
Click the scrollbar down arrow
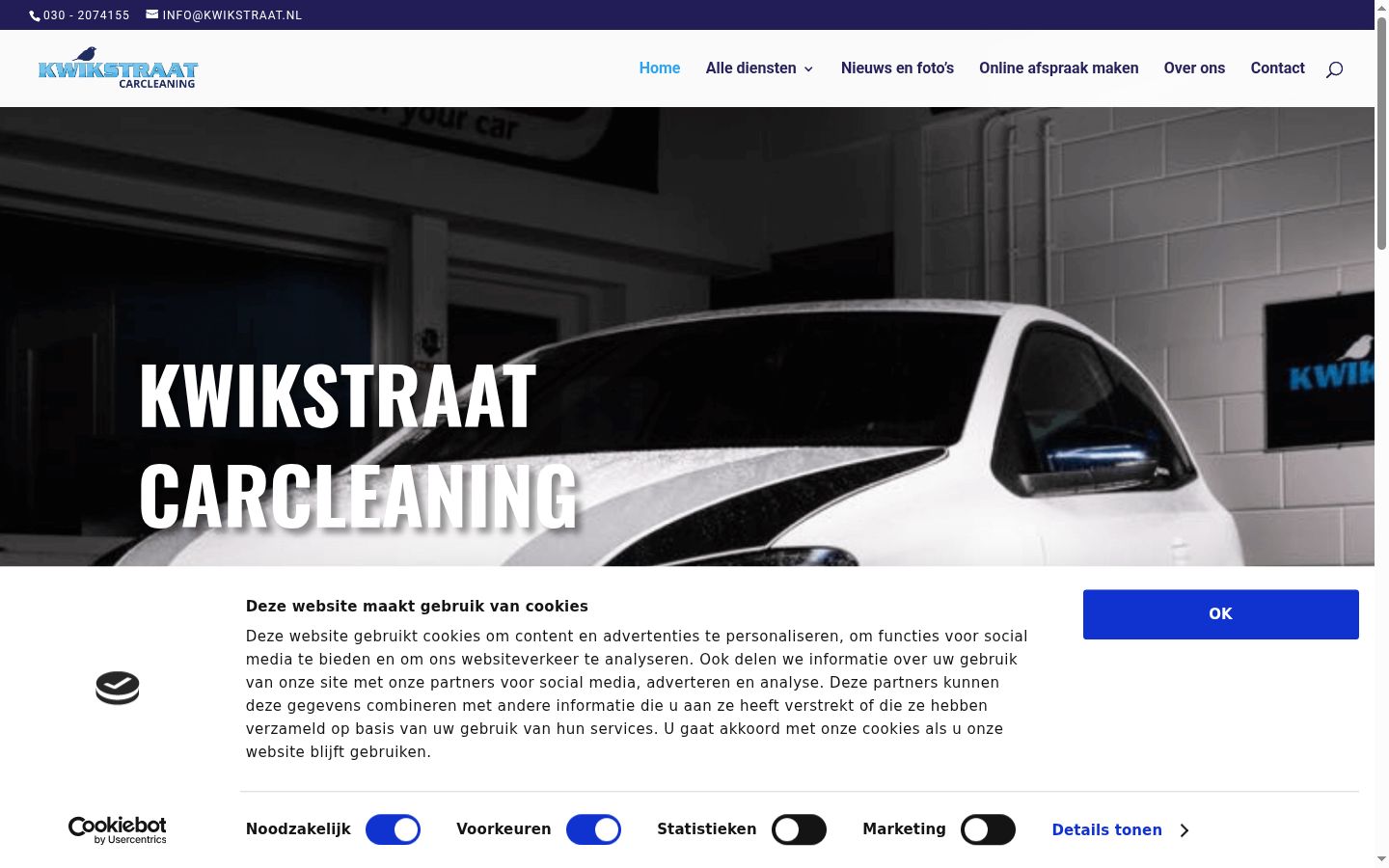click(1381, 859)
